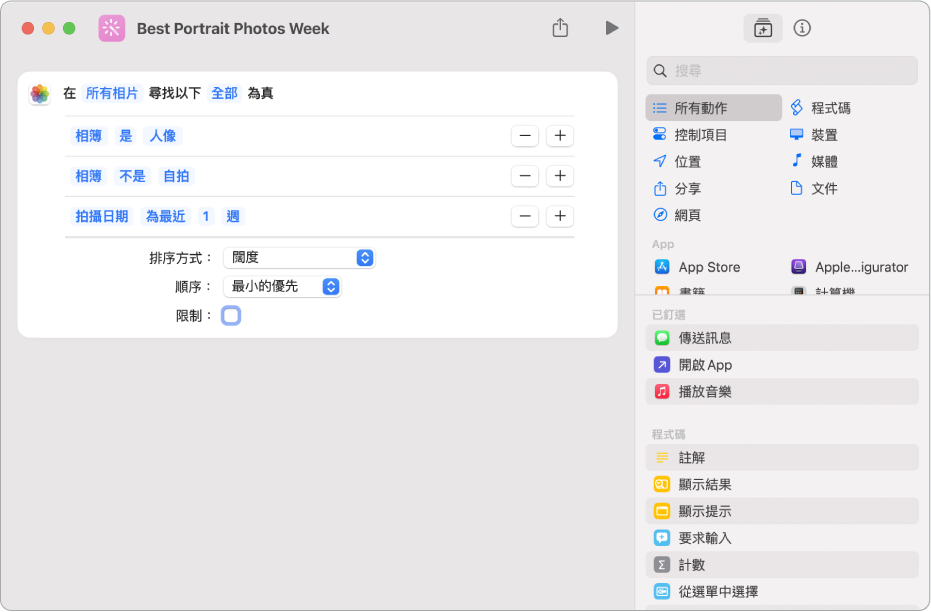Open the 排序方式 dropdown showing 闊度
Image resolution: width=931 pixels, height=612 pixels.
point(299,258)
